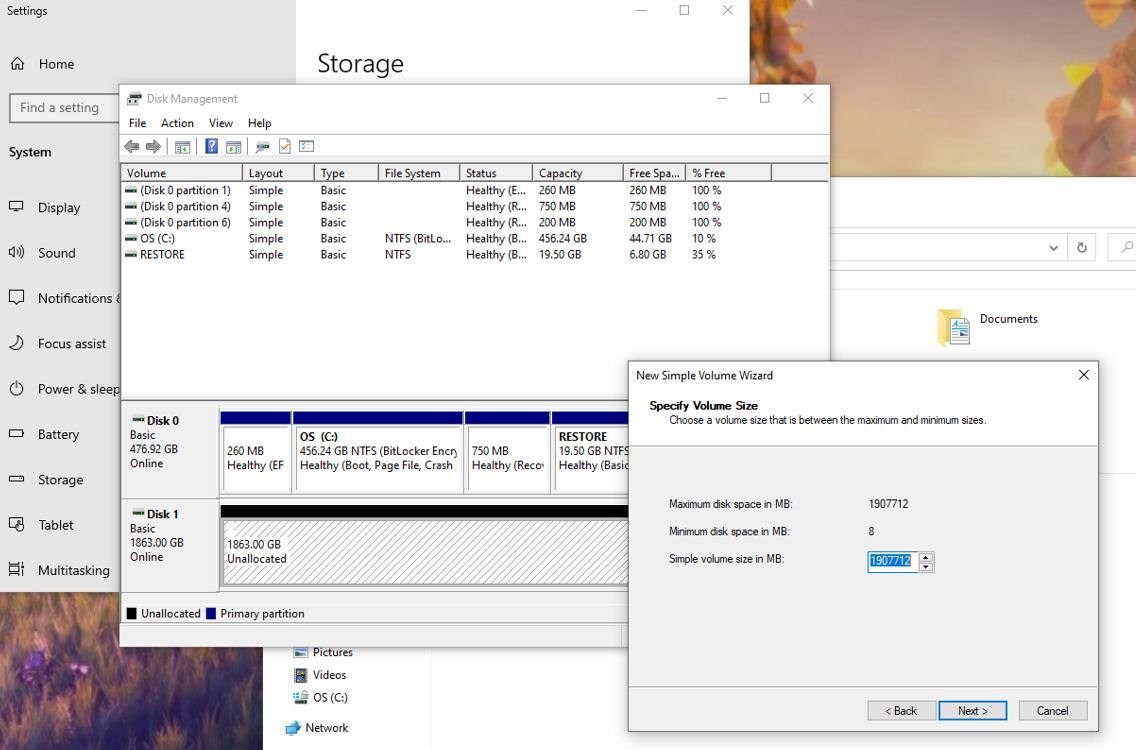
Task: Cancel the New Simple Volume Wizard
Action: [x=1052, y=710]
